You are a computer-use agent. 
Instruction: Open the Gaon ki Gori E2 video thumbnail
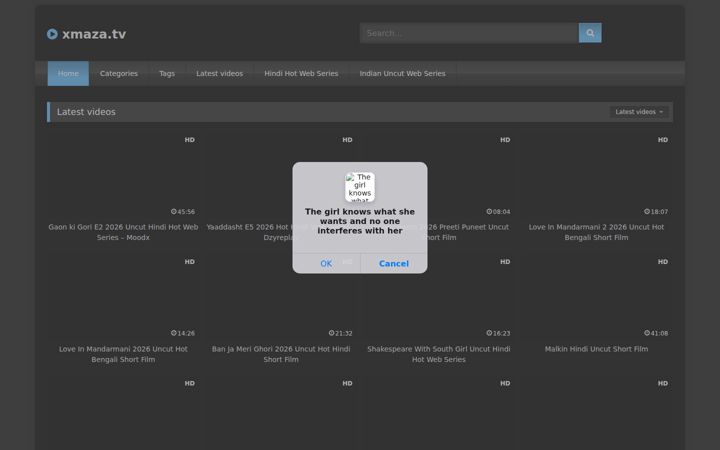coord(123,176)
